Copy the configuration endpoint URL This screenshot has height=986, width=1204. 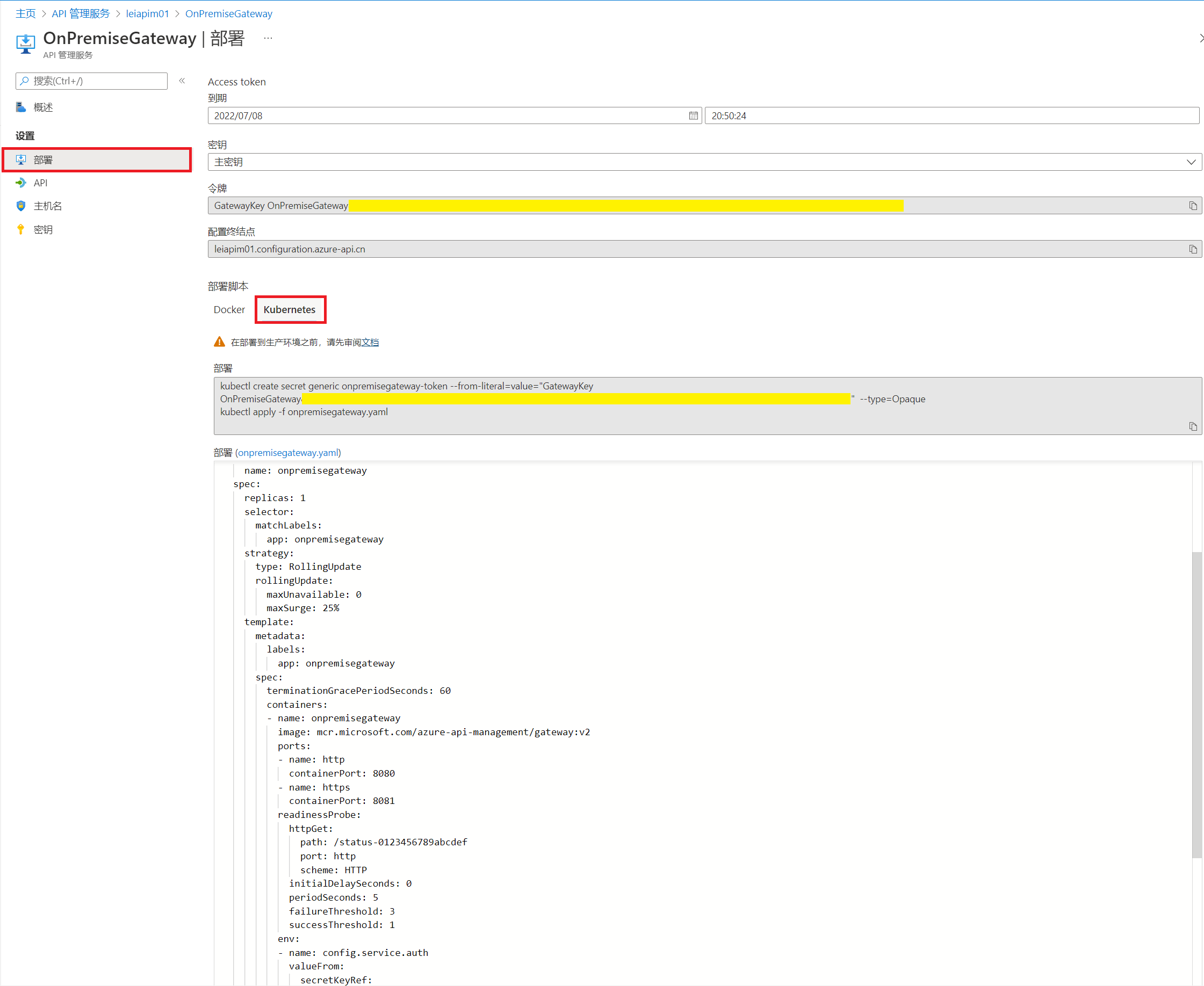[1193, 249]
